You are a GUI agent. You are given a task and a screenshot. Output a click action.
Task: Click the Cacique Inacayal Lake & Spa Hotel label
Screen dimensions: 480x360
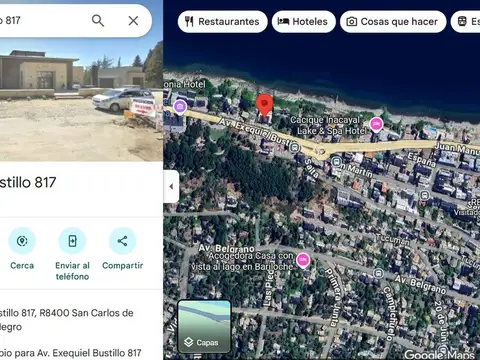point(328,125)
